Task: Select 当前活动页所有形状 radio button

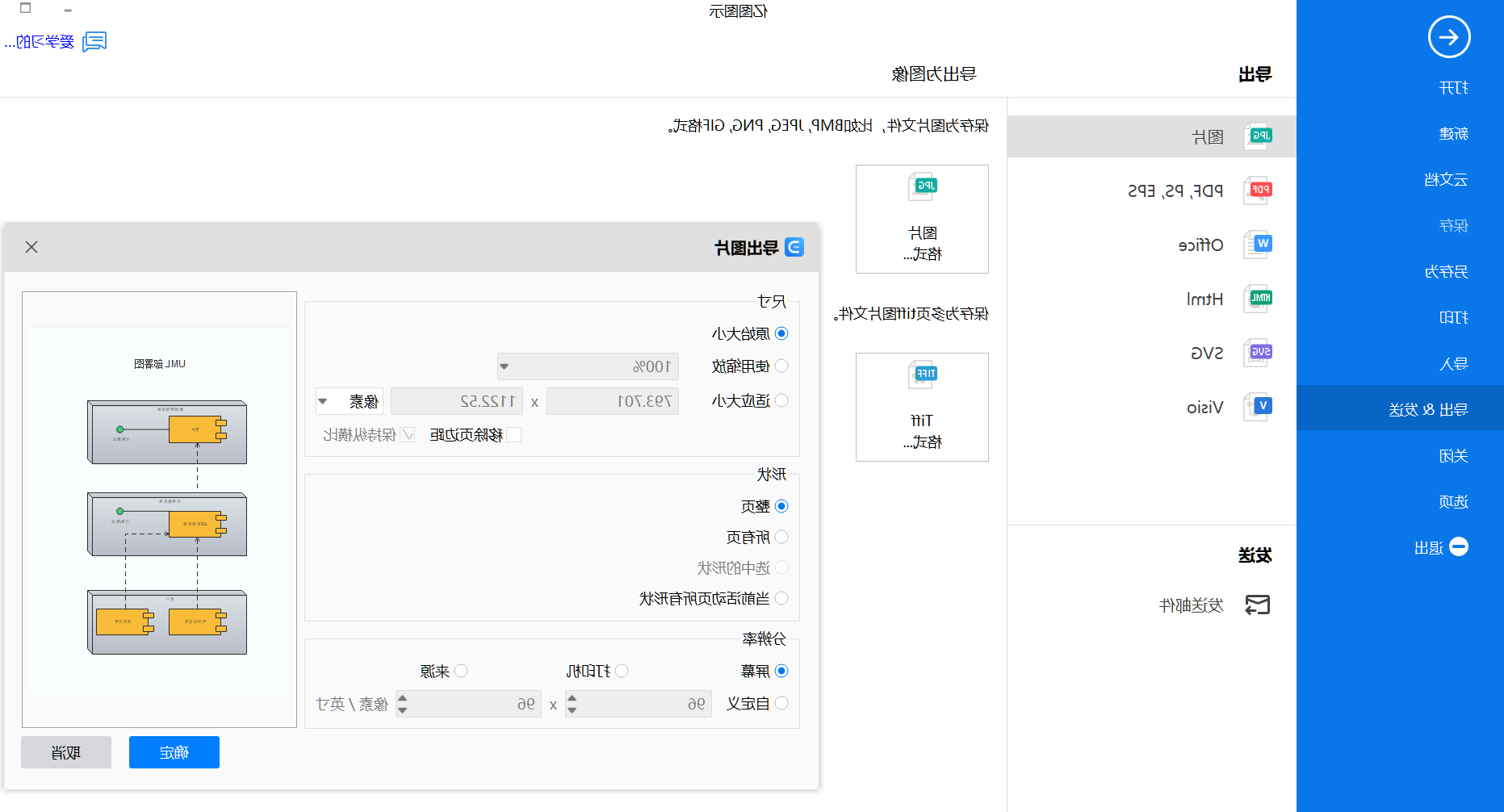Action: click(x=781, y=598)
